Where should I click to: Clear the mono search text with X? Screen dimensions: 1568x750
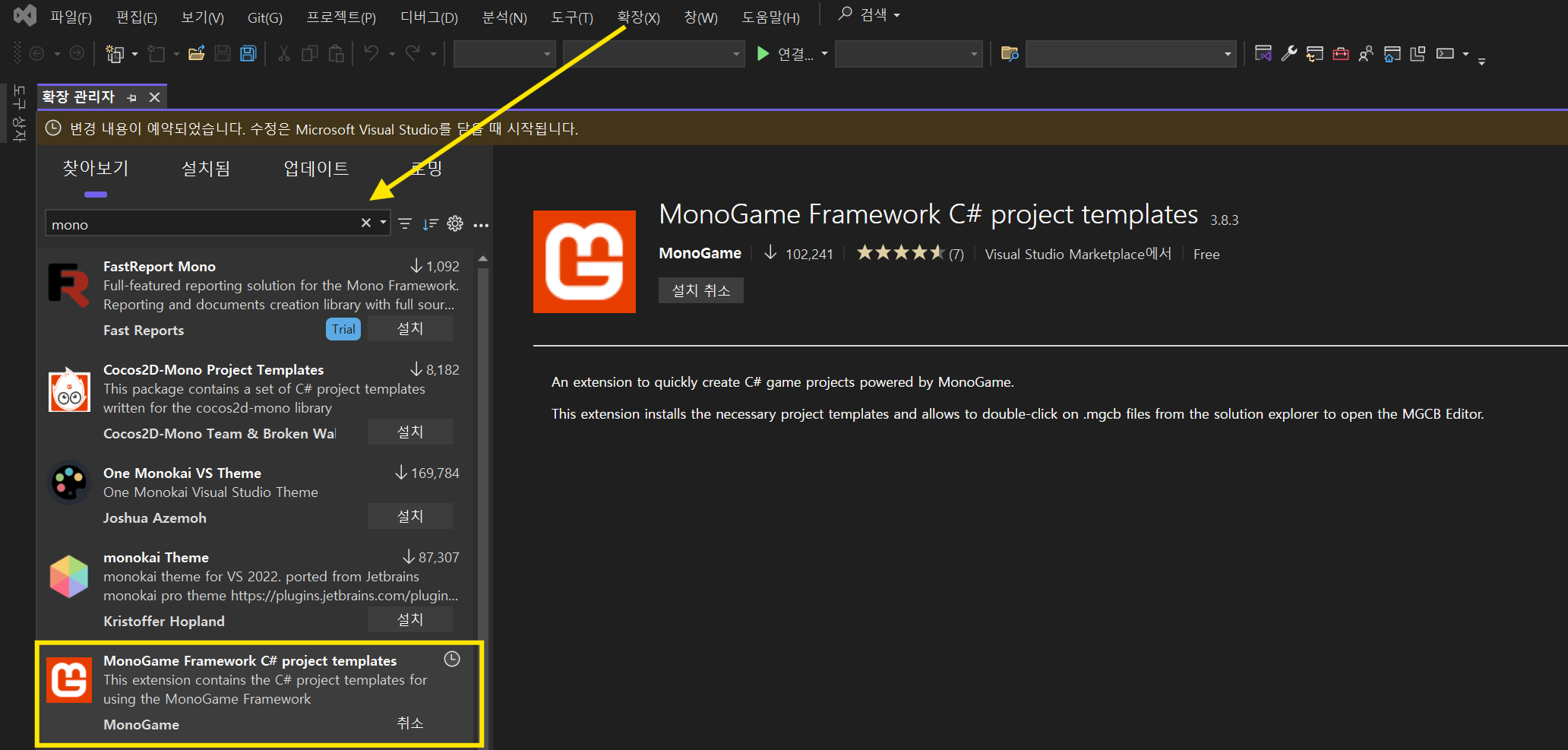tap(366, 223)
